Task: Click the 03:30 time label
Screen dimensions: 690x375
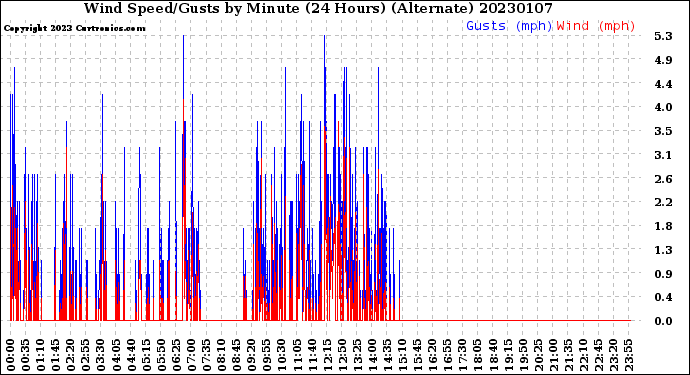Action: point(101,355)
